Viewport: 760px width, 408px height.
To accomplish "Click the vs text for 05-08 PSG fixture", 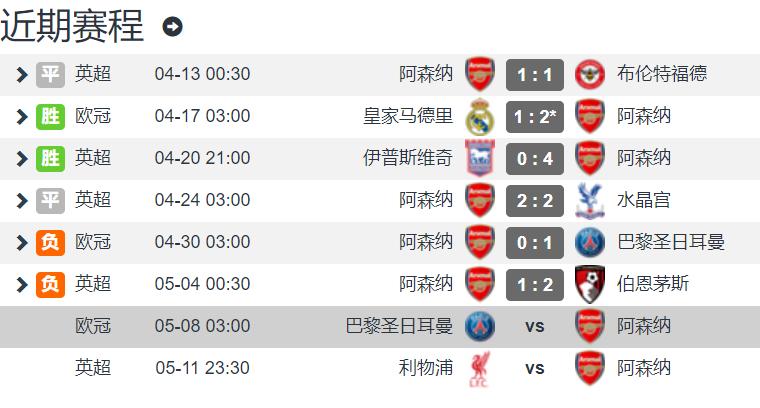I will coord(535,327).
